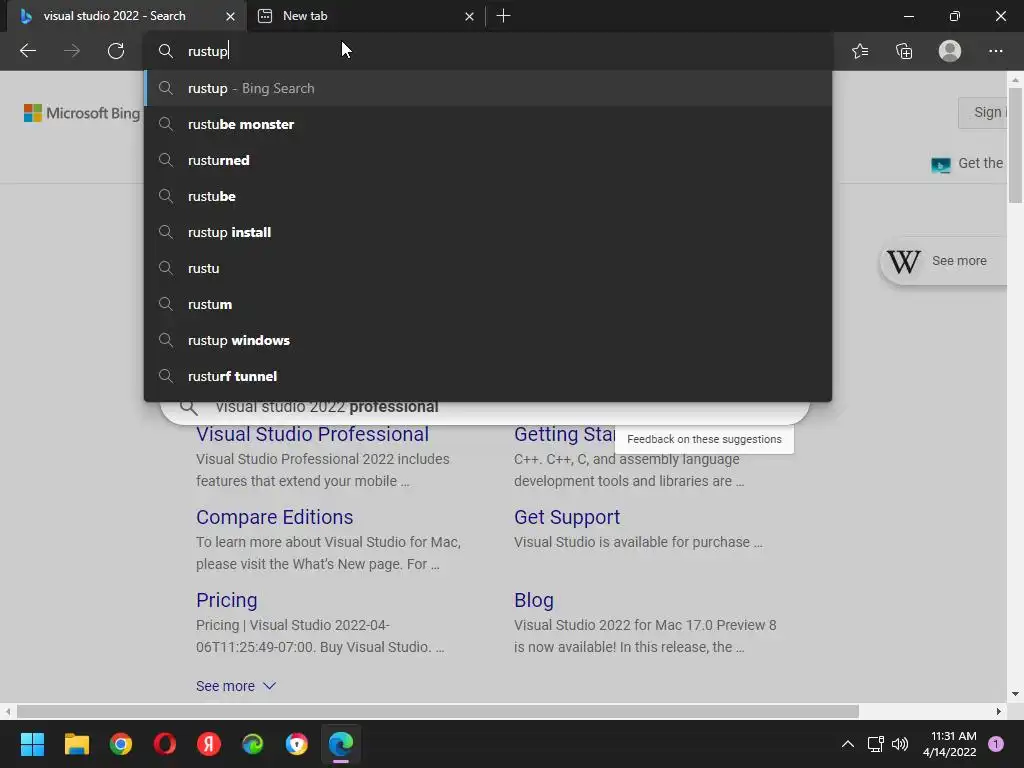Close the 'New tab' tab
The image size is (1024, 768).
(x=469, y=16)
